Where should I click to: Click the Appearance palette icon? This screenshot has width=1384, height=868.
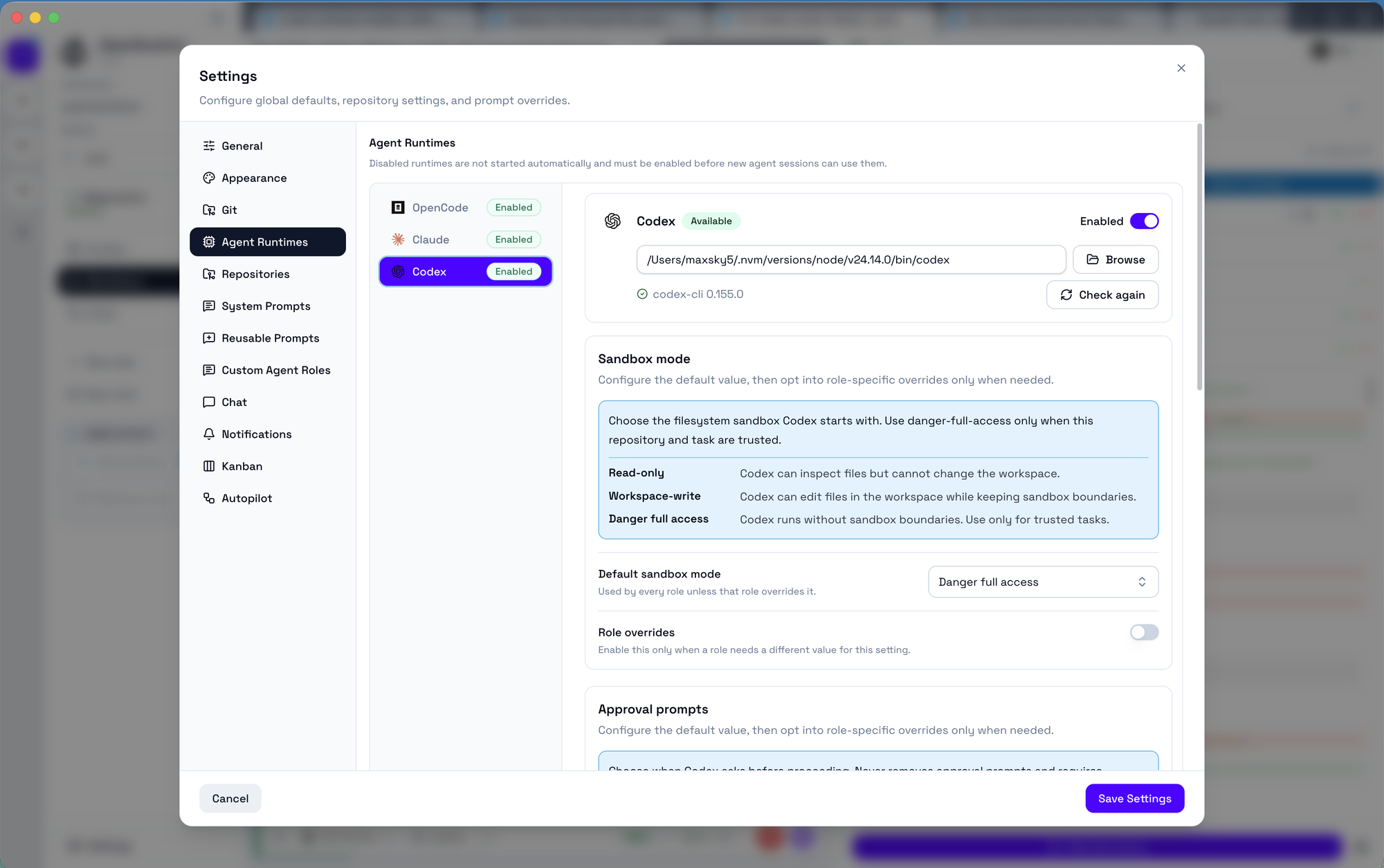tap(209, 178)
